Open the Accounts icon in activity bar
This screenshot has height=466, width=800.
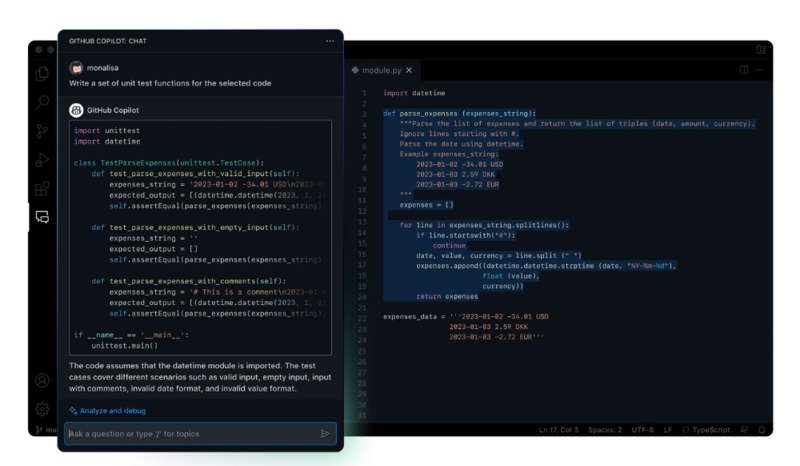coord(42,380)
